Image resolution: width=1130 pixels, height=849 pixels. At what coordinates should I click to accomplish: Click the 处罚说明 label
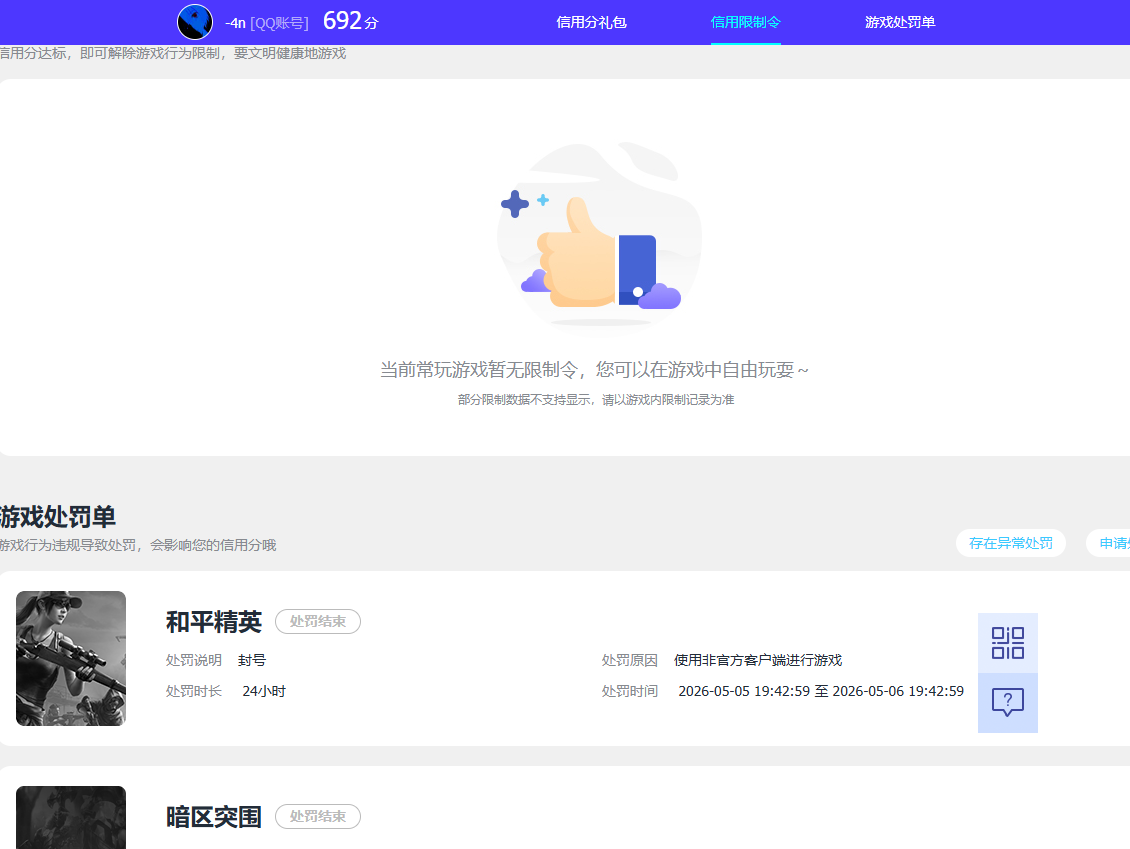click(x=193, y=660)
